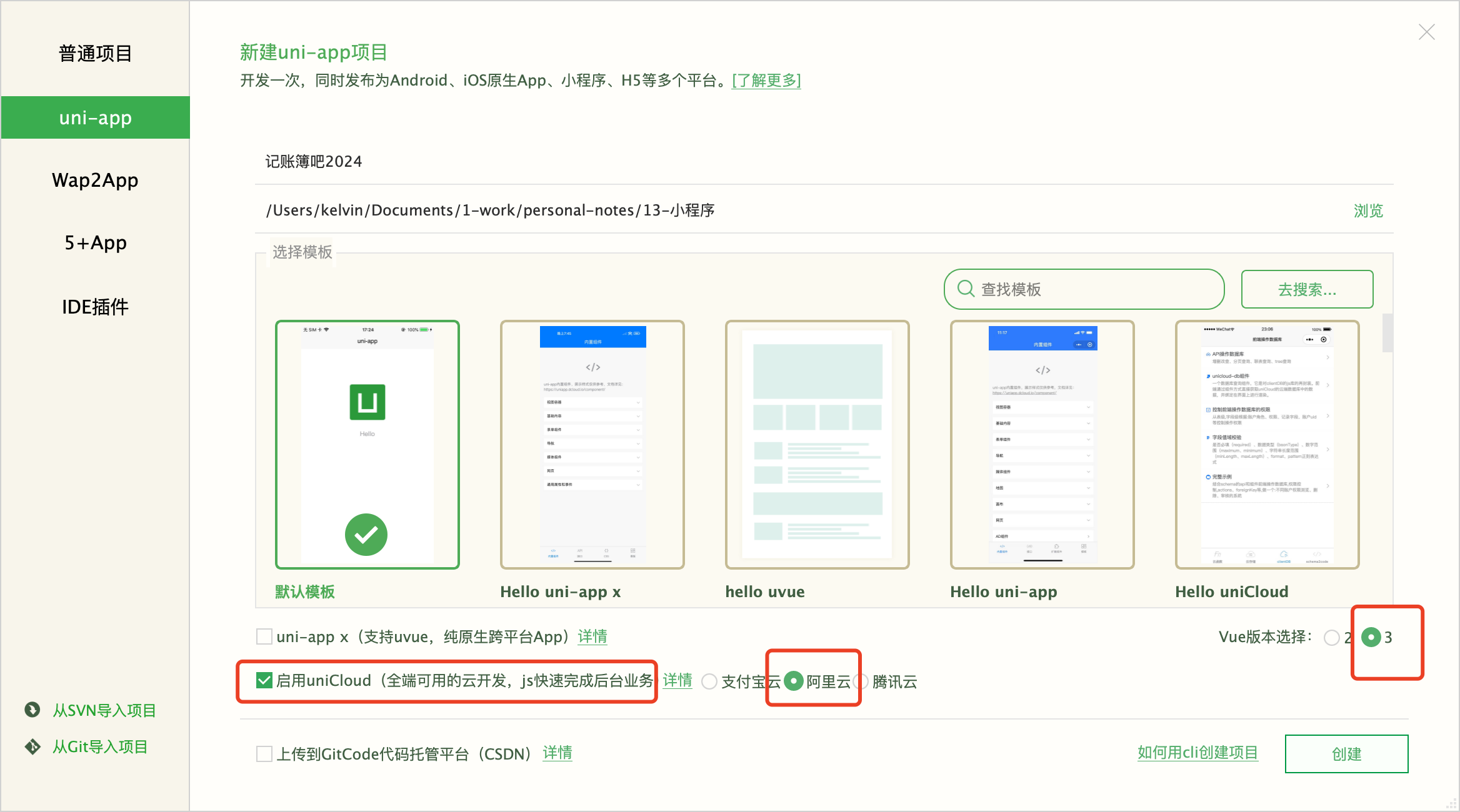Click the 浏览 browse link
The height and width of the screenshot is (812, 1460).
pyautogui.click(x=1368, y=210)
